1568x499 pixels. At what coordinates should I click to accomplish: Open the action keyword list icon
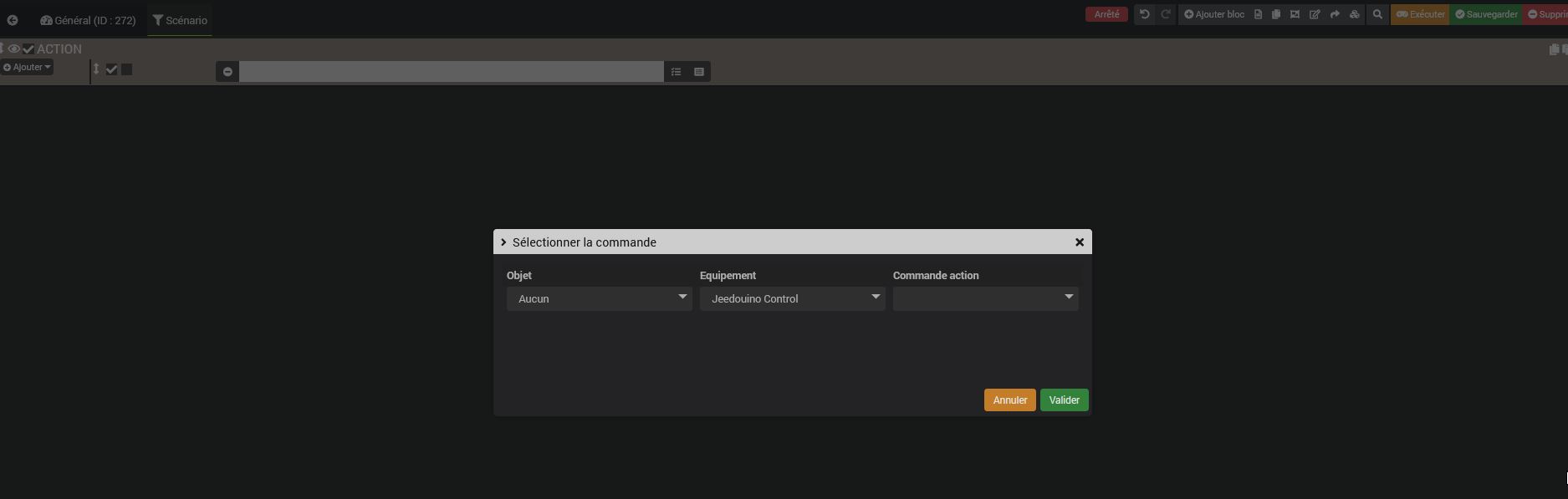[x=676, y=72]
